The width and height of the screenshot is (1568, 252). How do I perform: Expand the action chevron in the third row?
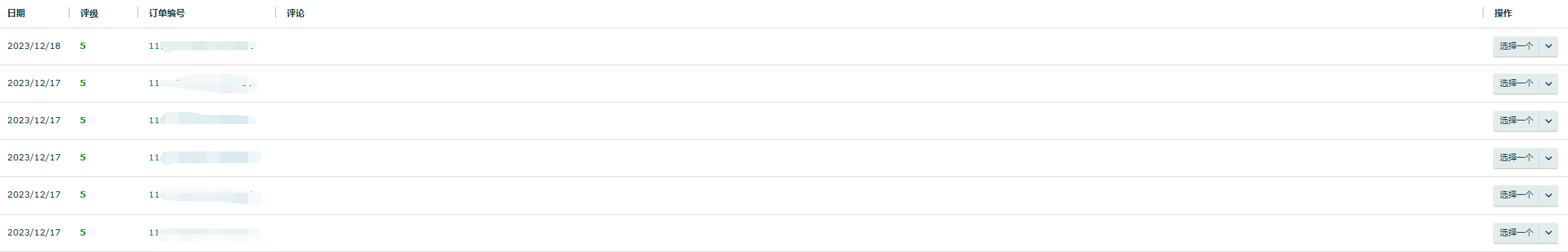point(1548,120)
